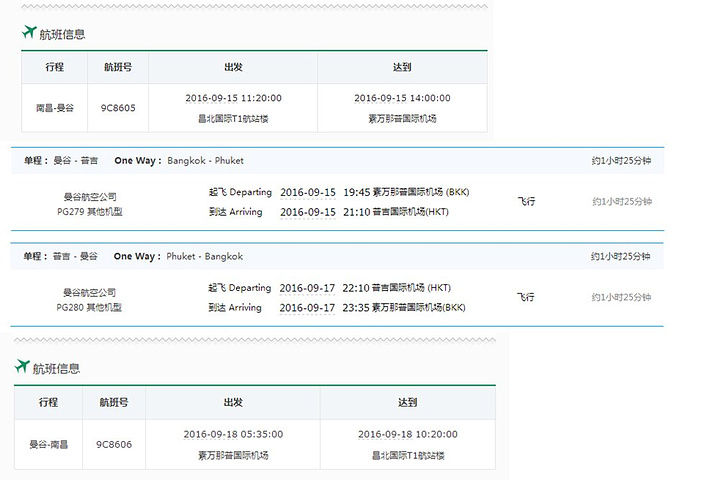Click the arrival time 2016-09-15 14:00:00
This screenshot has height=480, width=720.
point(402,98)
